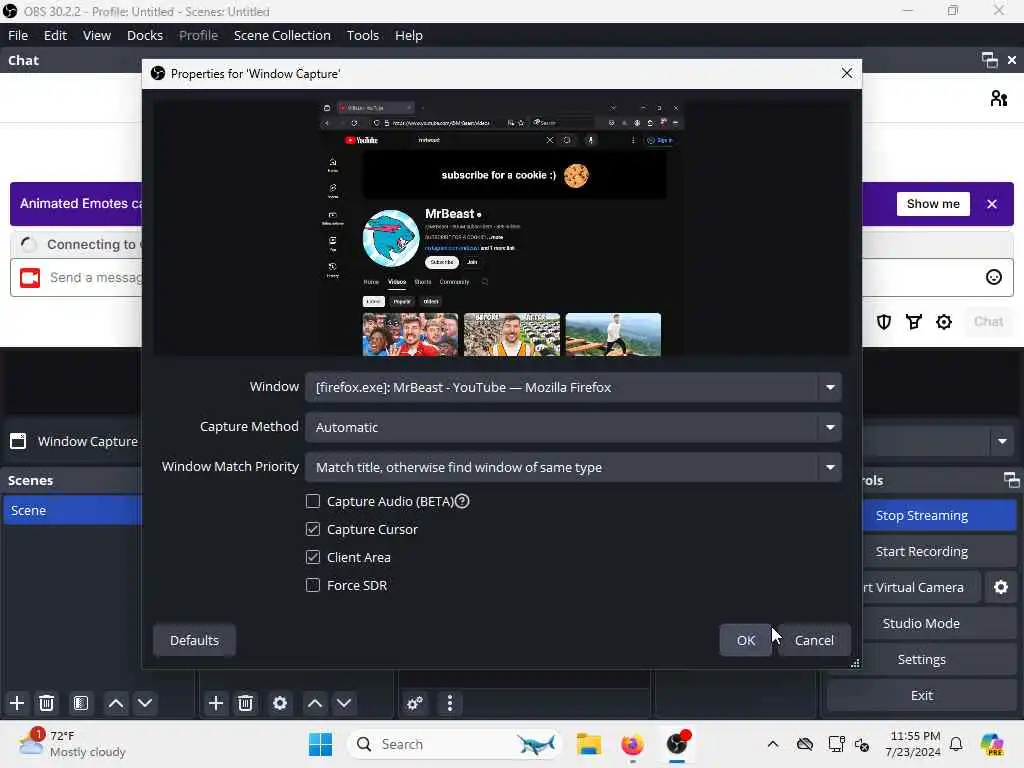Open Firefox from the taskbar
Viewport: 1024px width, 768px height.
(632, 744)
